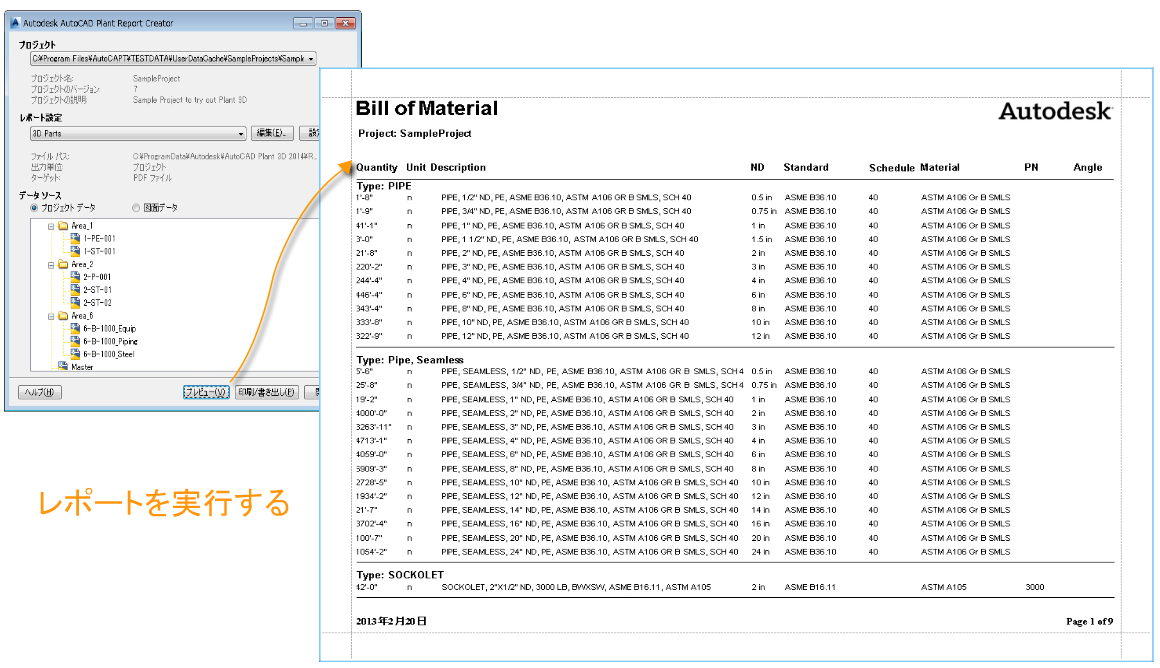The width and height of the screenshot is (1160, 668).
Task: Click the 'Unit' column header
Action: pos(416,167)
